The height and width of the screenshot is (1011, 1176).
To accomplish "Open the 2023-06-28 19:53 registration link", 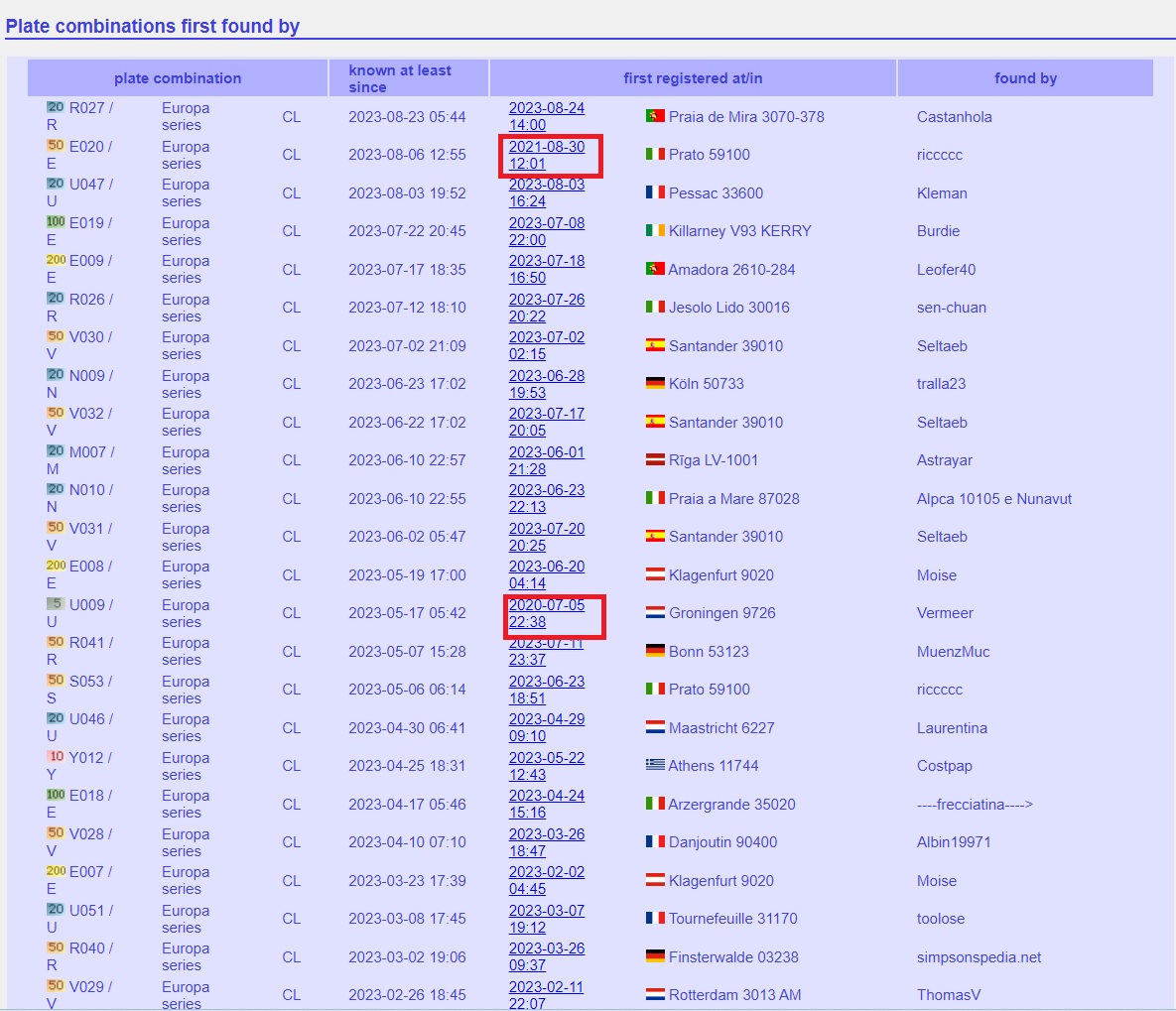I will click(547, 384).
